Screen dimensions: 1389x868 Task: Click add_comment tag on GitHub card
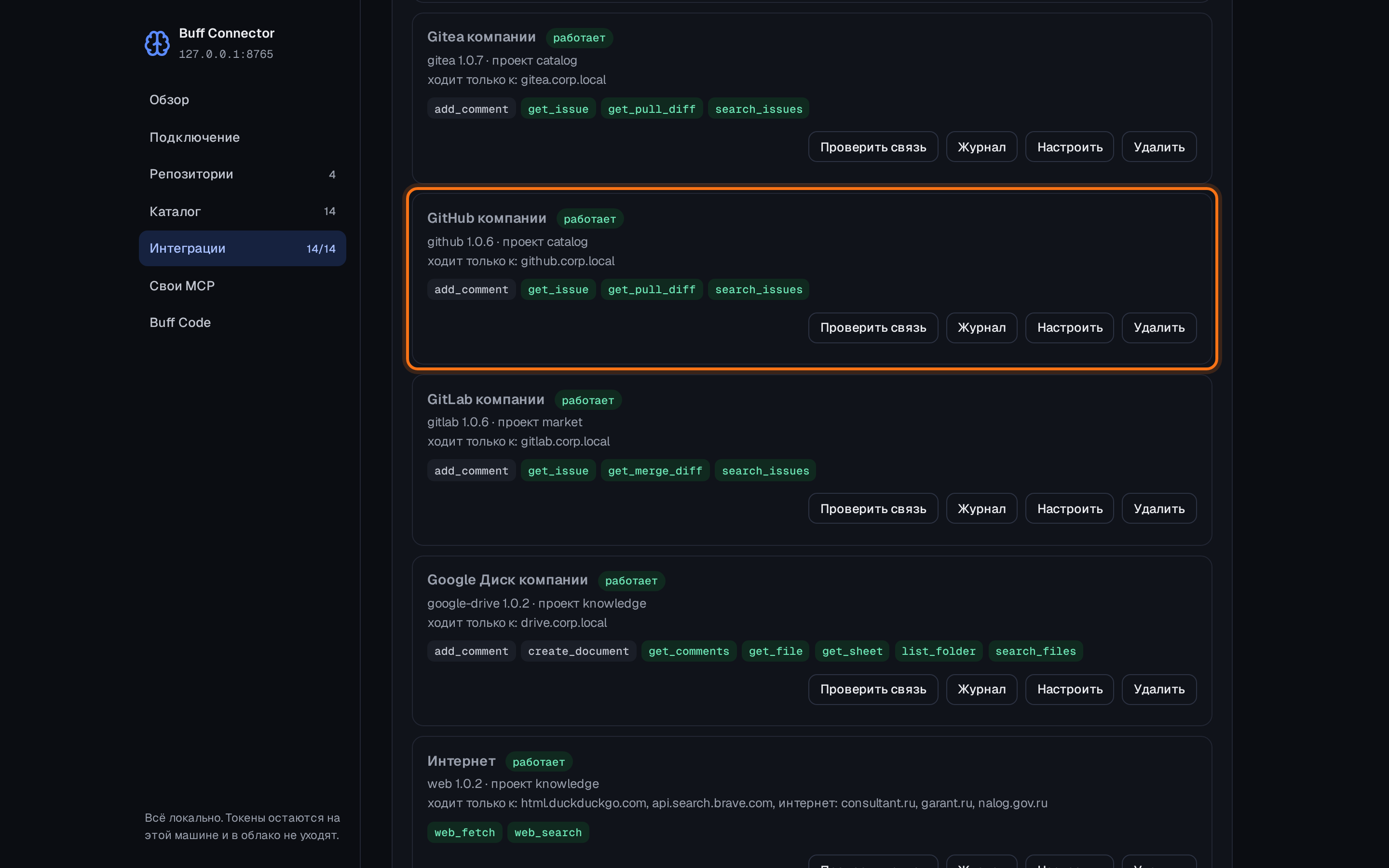[471, 289]
